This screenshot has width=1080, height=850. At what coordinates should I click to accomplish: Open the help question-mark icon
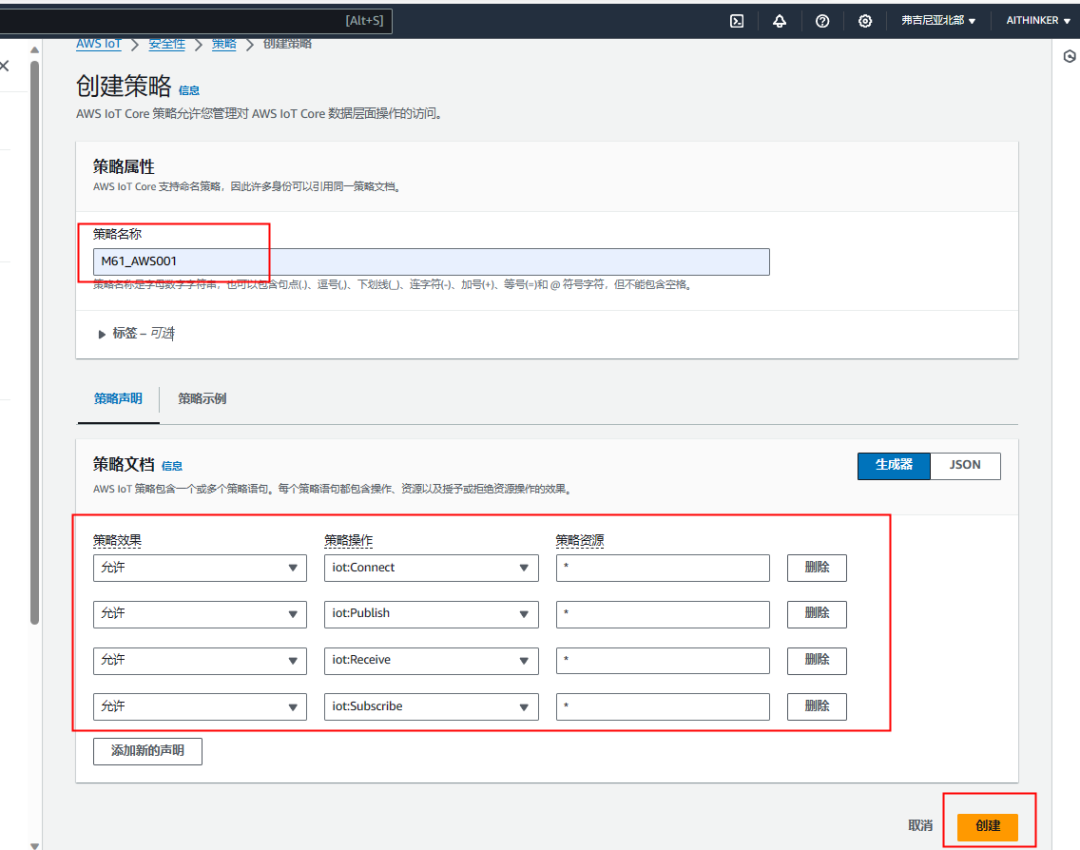click(x=822, y=21)
